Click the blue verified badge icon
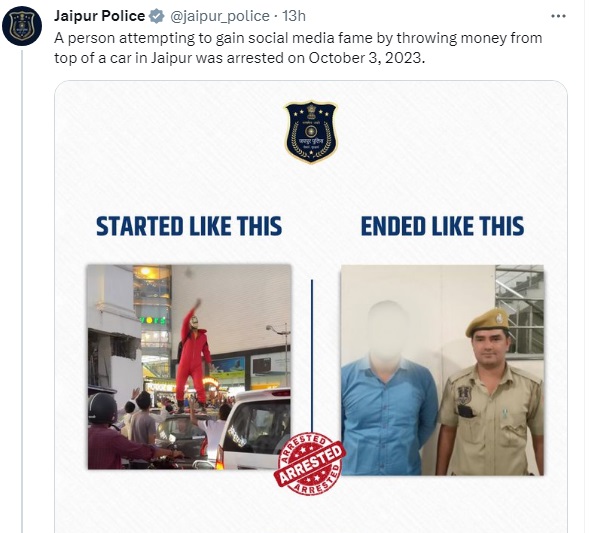Viewport: 589px width, 533px height. click(x=157, y=17)
